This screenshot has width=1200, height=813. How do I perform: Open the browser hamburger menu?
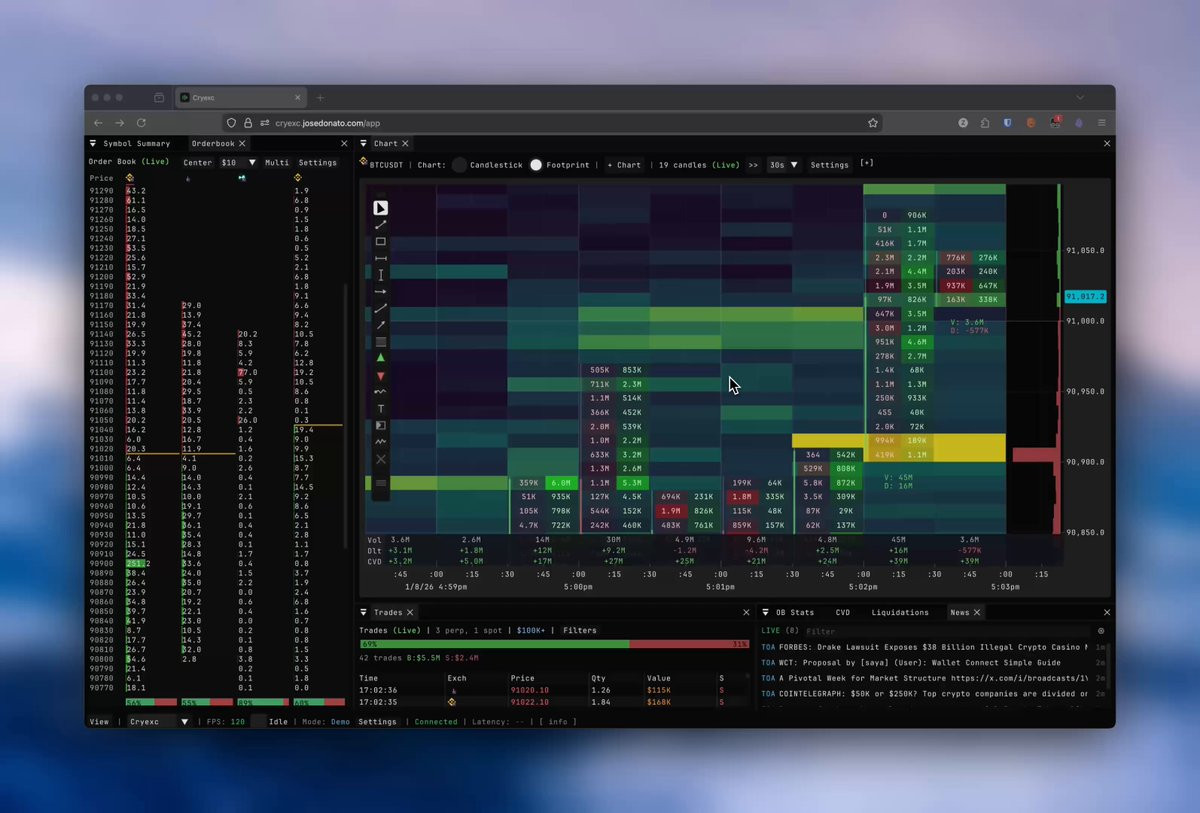click(x=1101, y=123)
